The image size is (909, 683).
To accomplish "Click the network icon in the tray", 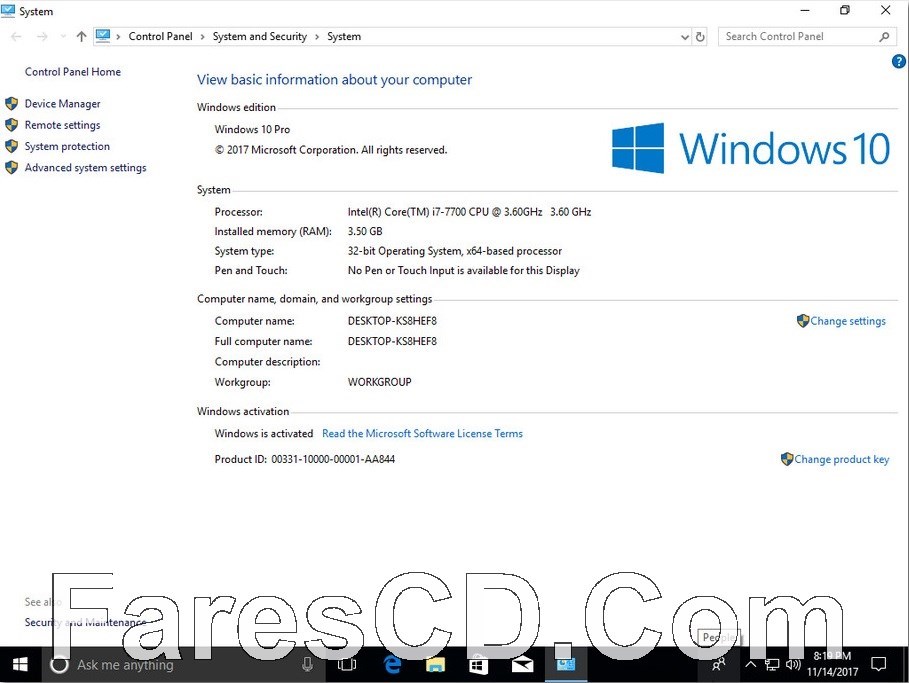I will point(772,664).
